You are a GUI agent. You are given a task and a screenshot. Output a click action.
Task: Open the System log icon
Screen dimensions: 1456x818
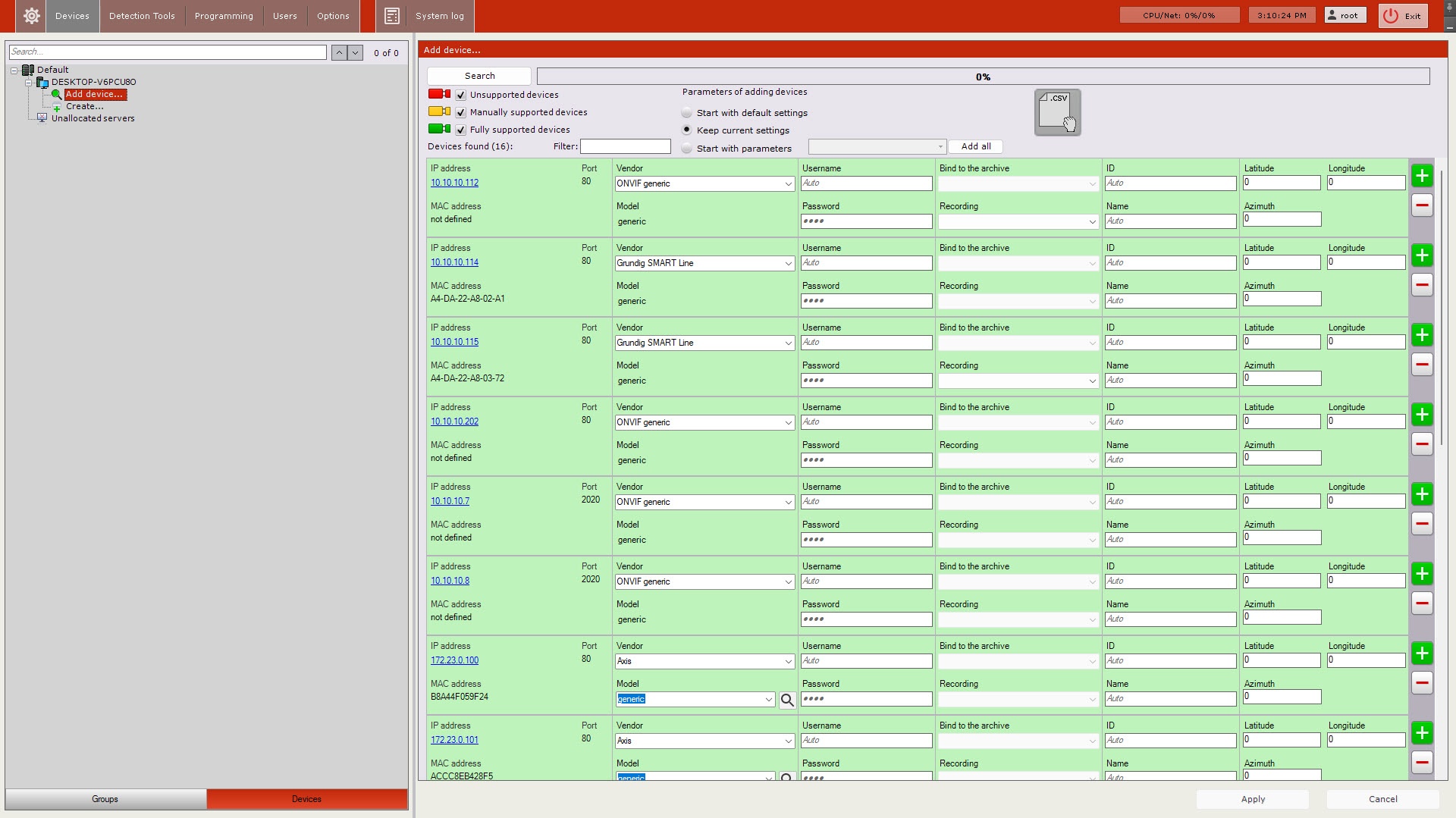[392, 16]
